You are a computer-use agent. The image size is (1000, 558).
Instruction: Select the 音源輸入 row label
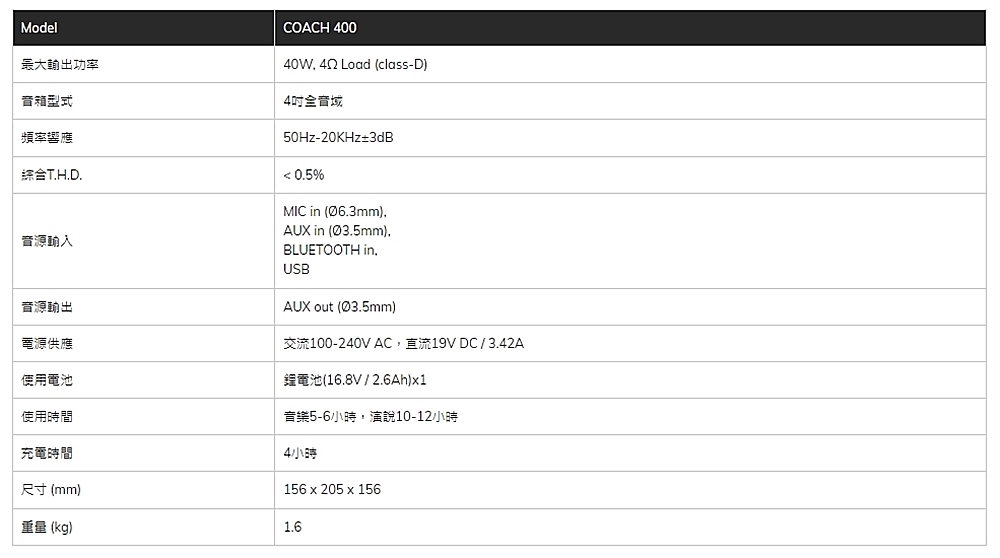46,241
